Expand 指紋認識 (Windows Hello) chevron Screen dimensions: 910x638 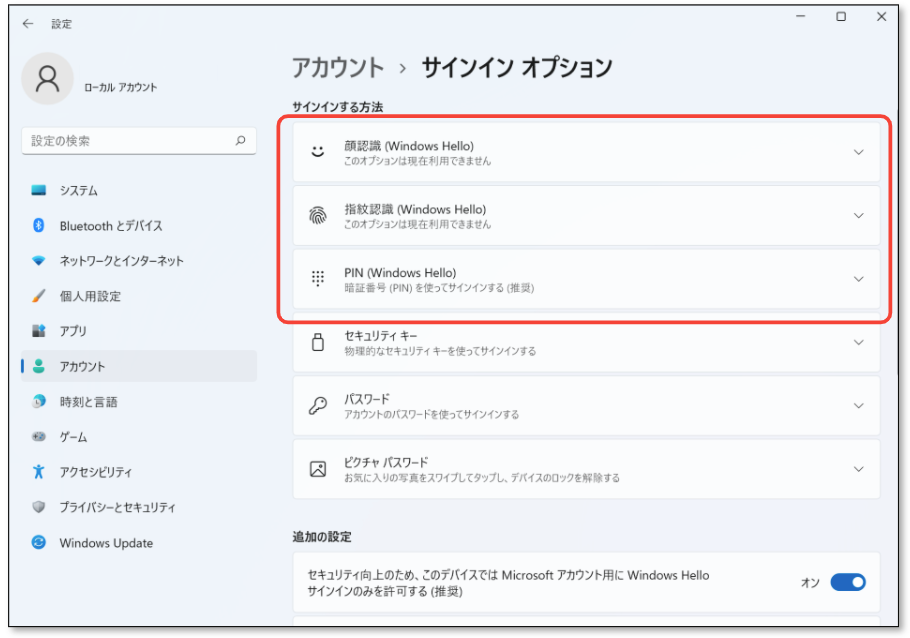858,215
